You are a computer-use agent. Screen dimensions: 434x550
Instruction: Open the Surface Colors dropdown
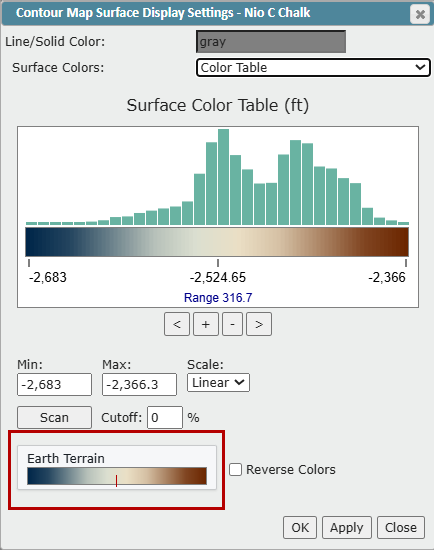313,67
